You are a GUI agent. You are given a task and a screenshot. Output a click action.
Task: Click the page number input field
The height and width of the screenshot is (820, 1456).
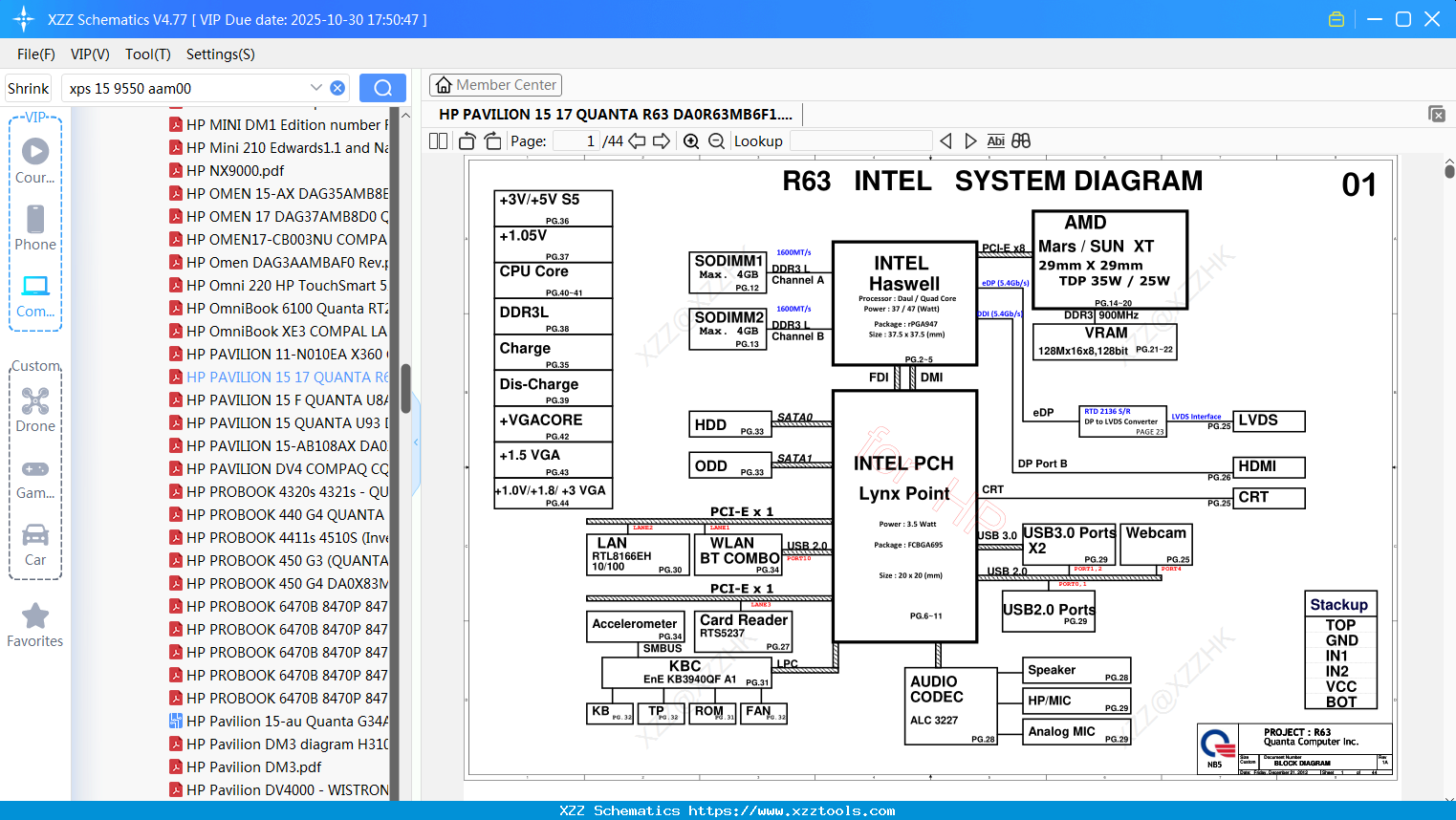pos(576,141)
